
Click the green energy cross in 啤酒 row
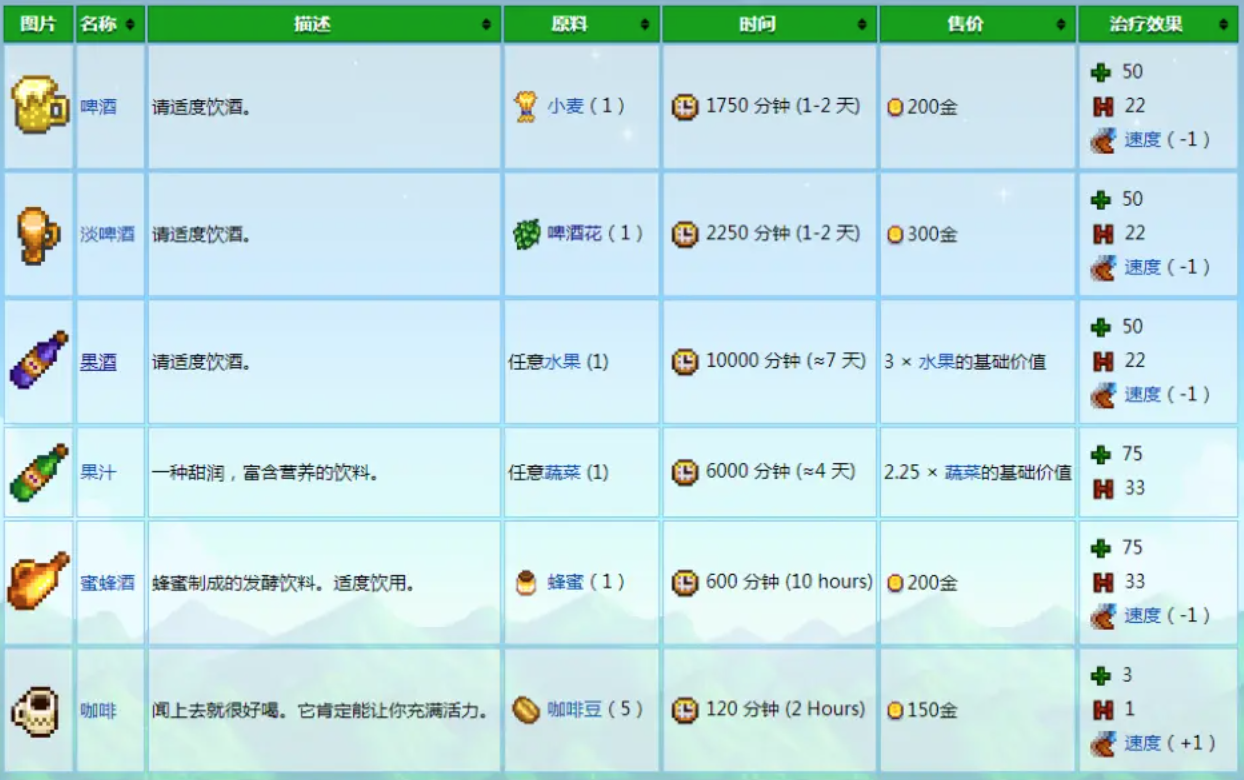coord(1101,72)
